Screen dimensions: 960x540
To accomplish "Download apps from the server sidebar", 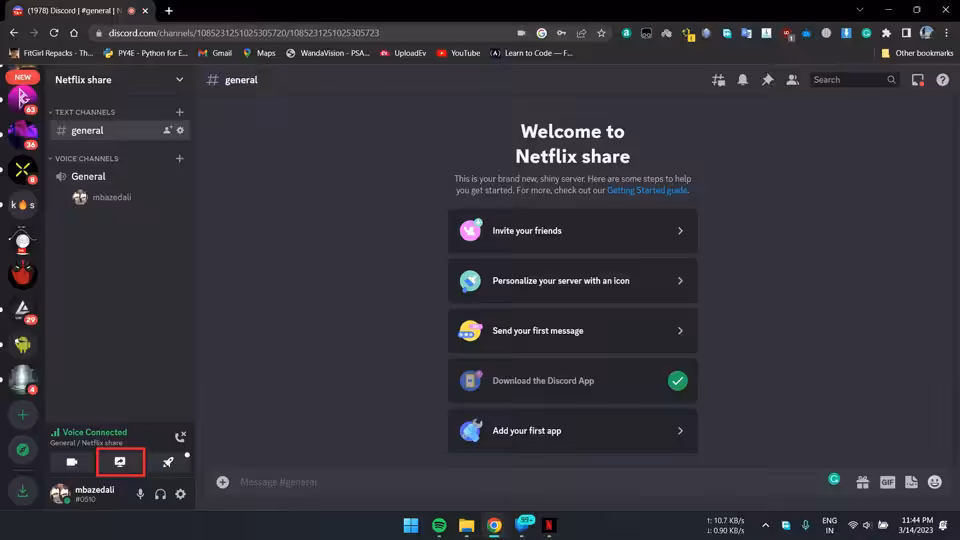I will click(x=23, y=491).
